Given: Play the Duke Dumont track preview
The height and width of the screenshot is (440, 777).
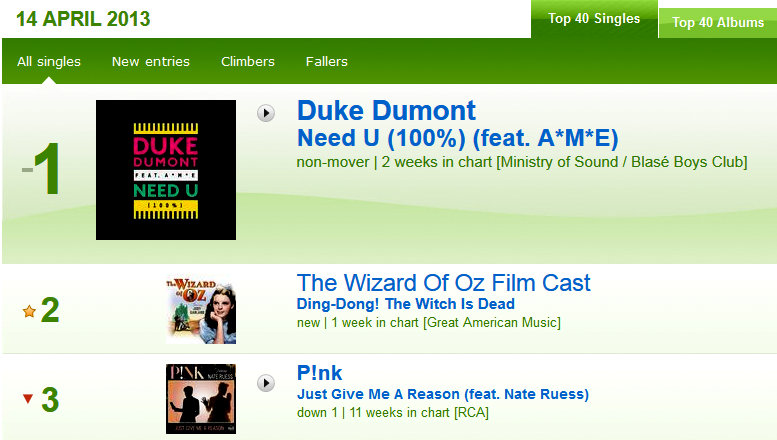Looking at the screenshot, I should pyautogui.click(x=266, y=113).
